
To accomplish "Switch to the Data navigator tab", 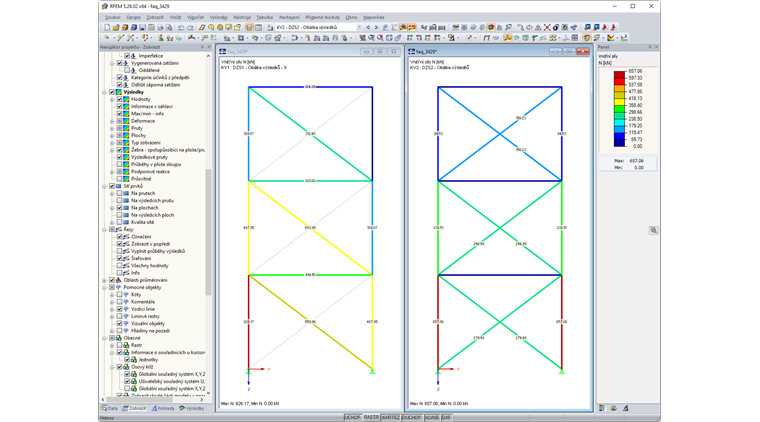I will pos(110,408).
